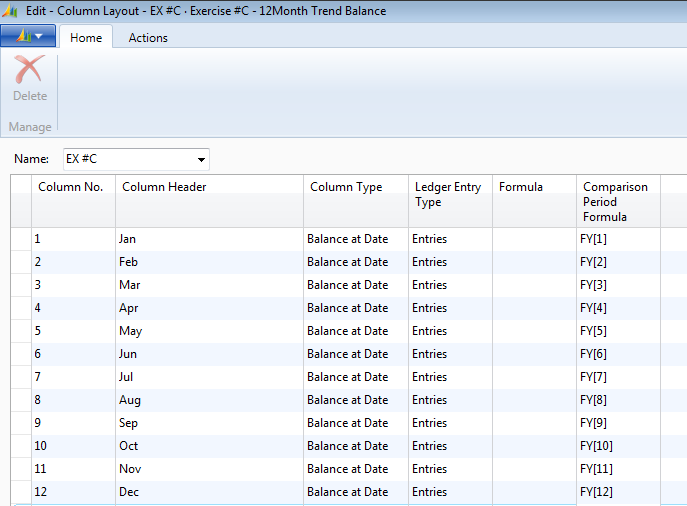Viewport: 687px width, 506px height.
Task: Click the FY[10] comparison formula cell
Action: (x=617, y=446)
